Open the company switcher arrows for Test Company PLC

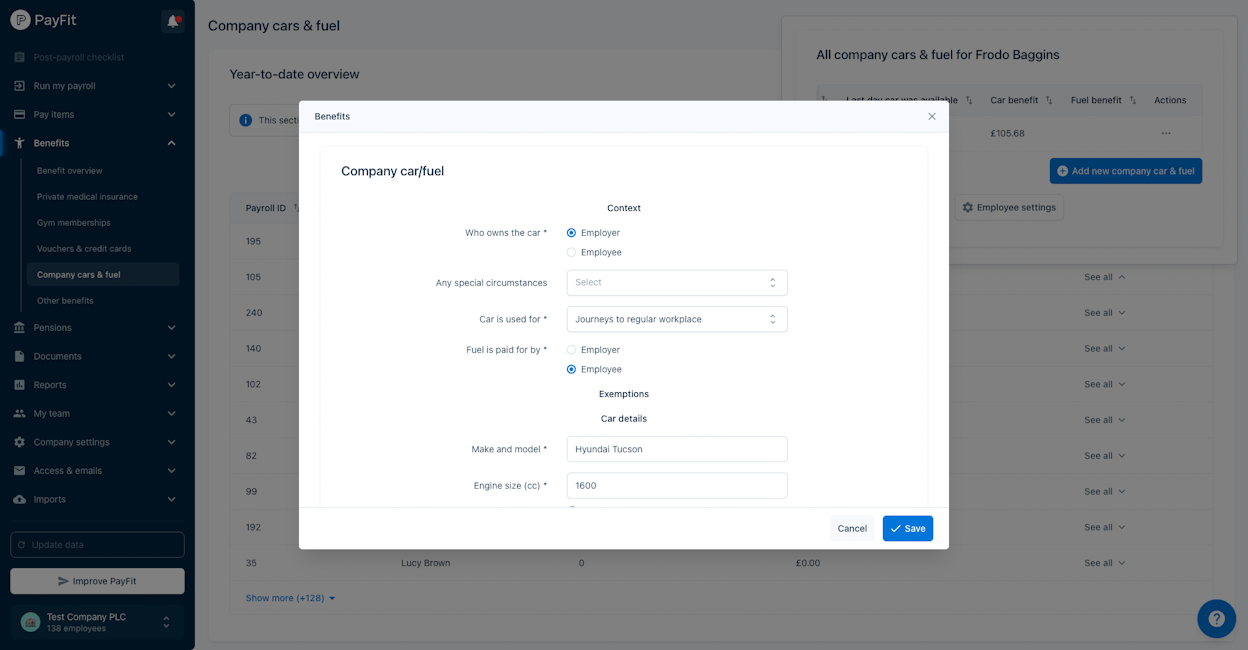pyautogui.click(x=166, y=622)
